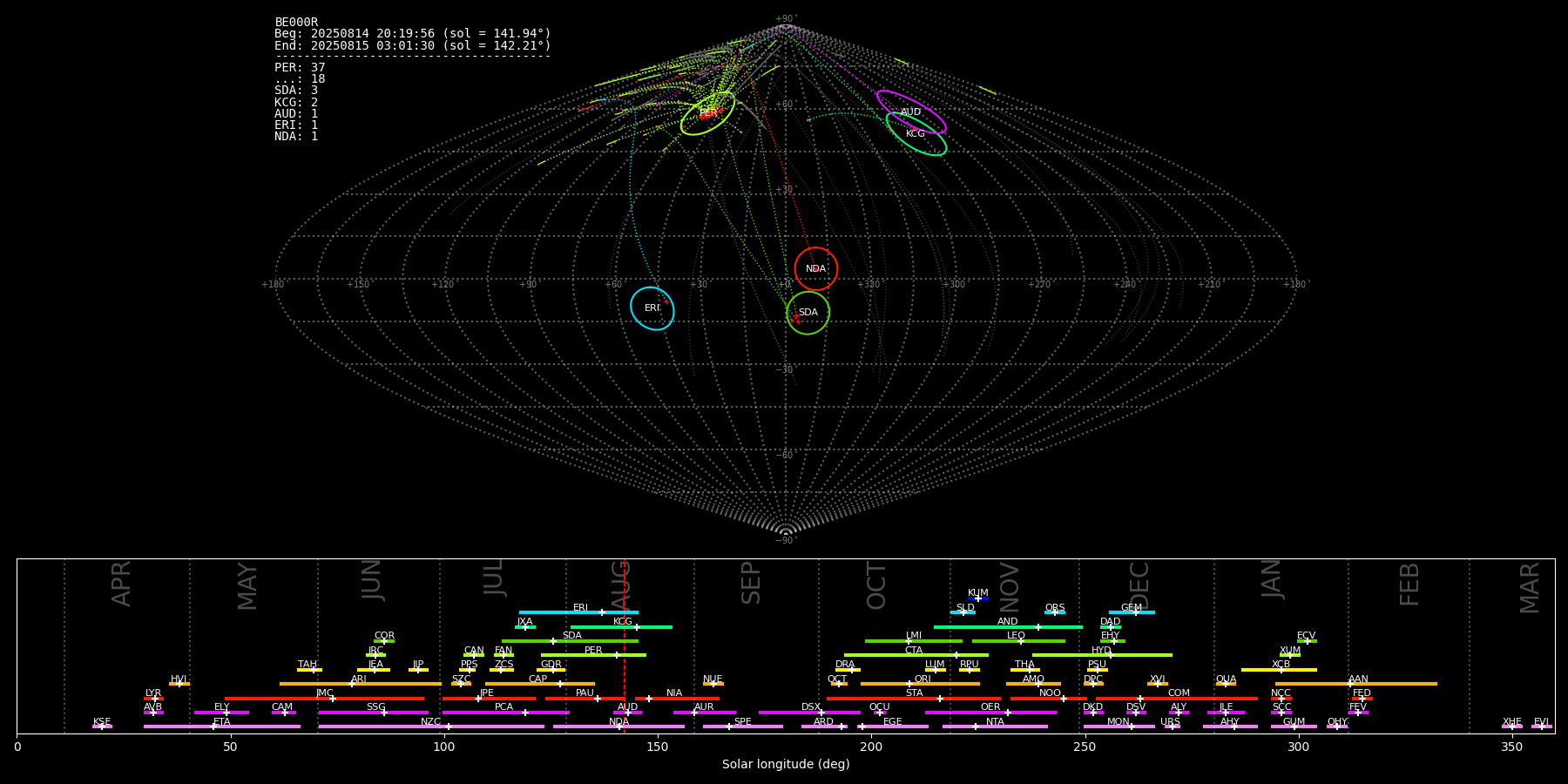The width and height of the screenshot is (1568, 784).
Task: Select the 'PER: 37' count line
Action: coord(300,67)
